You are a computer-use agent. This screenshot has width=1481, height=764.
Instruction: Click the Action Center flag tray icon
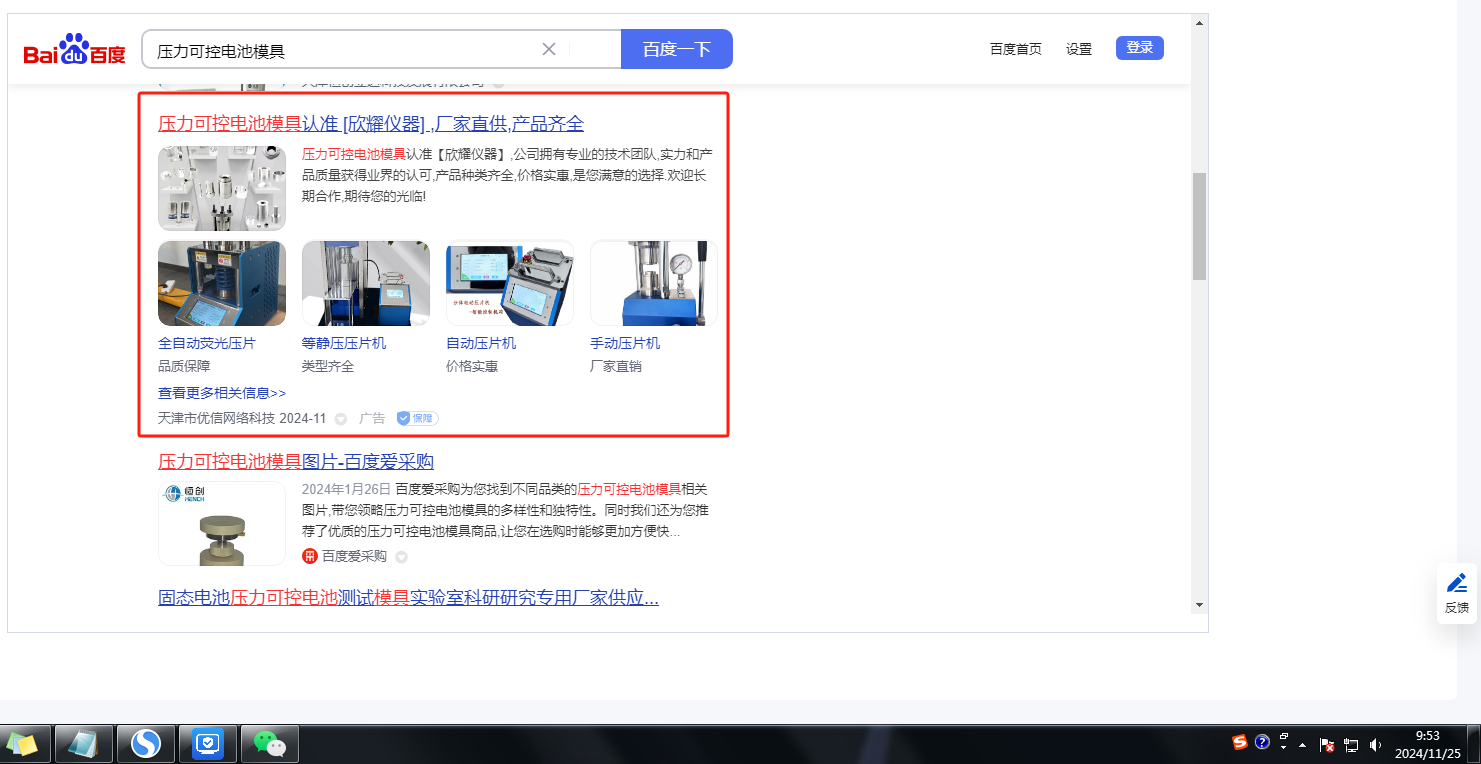1328,745
